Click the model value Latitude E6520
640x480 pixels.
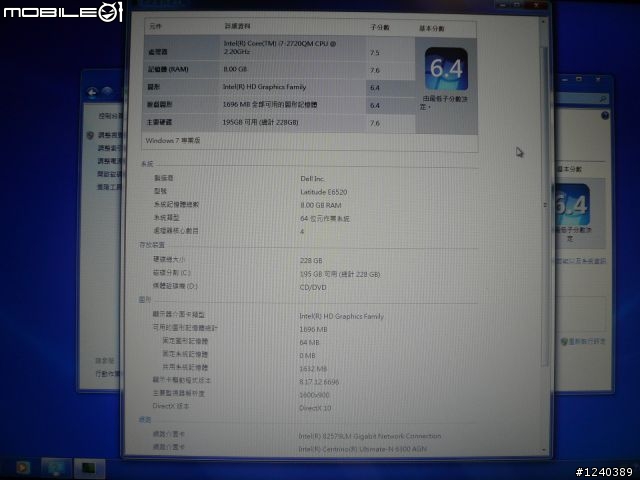324,192
